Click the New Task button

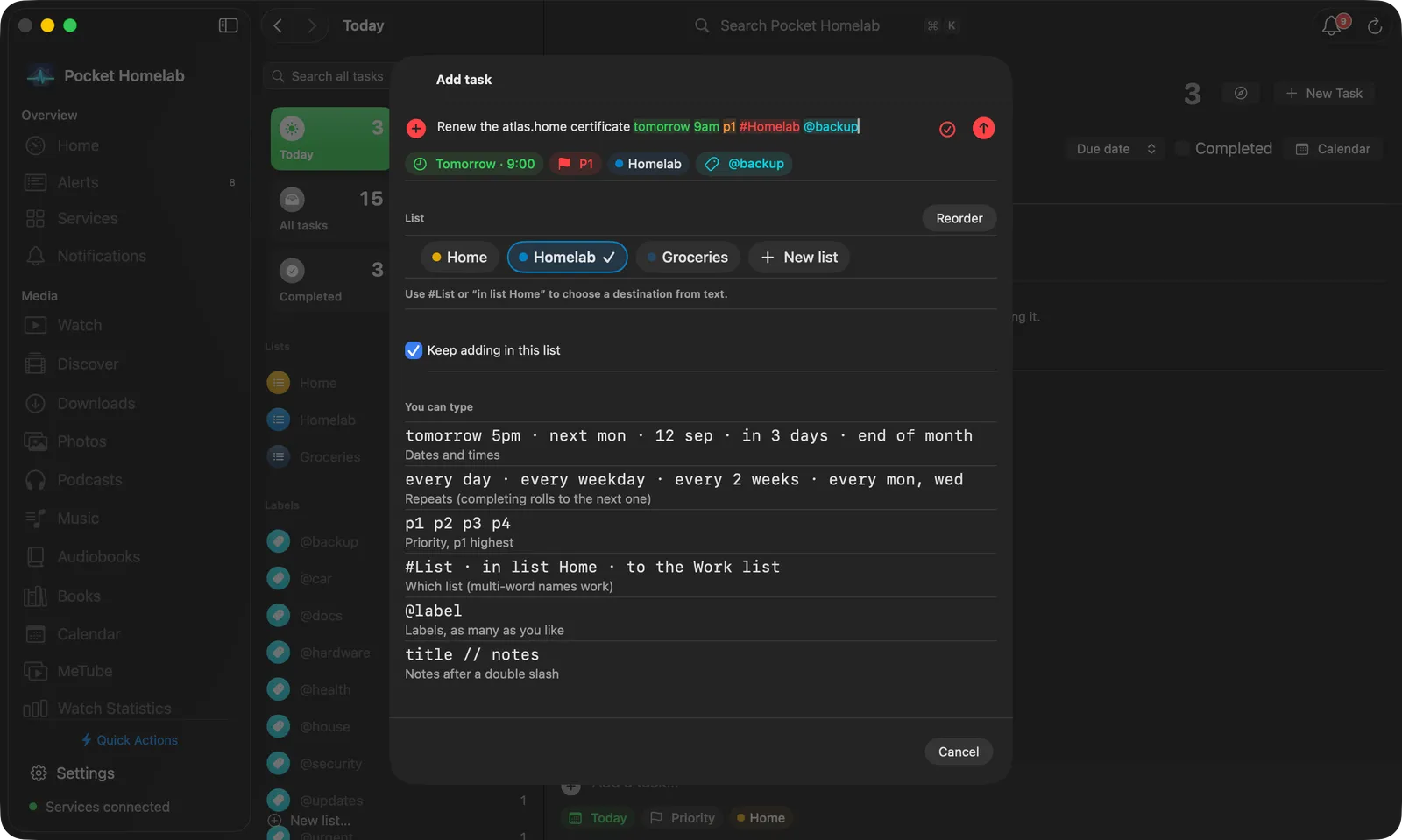point(1324,93)
